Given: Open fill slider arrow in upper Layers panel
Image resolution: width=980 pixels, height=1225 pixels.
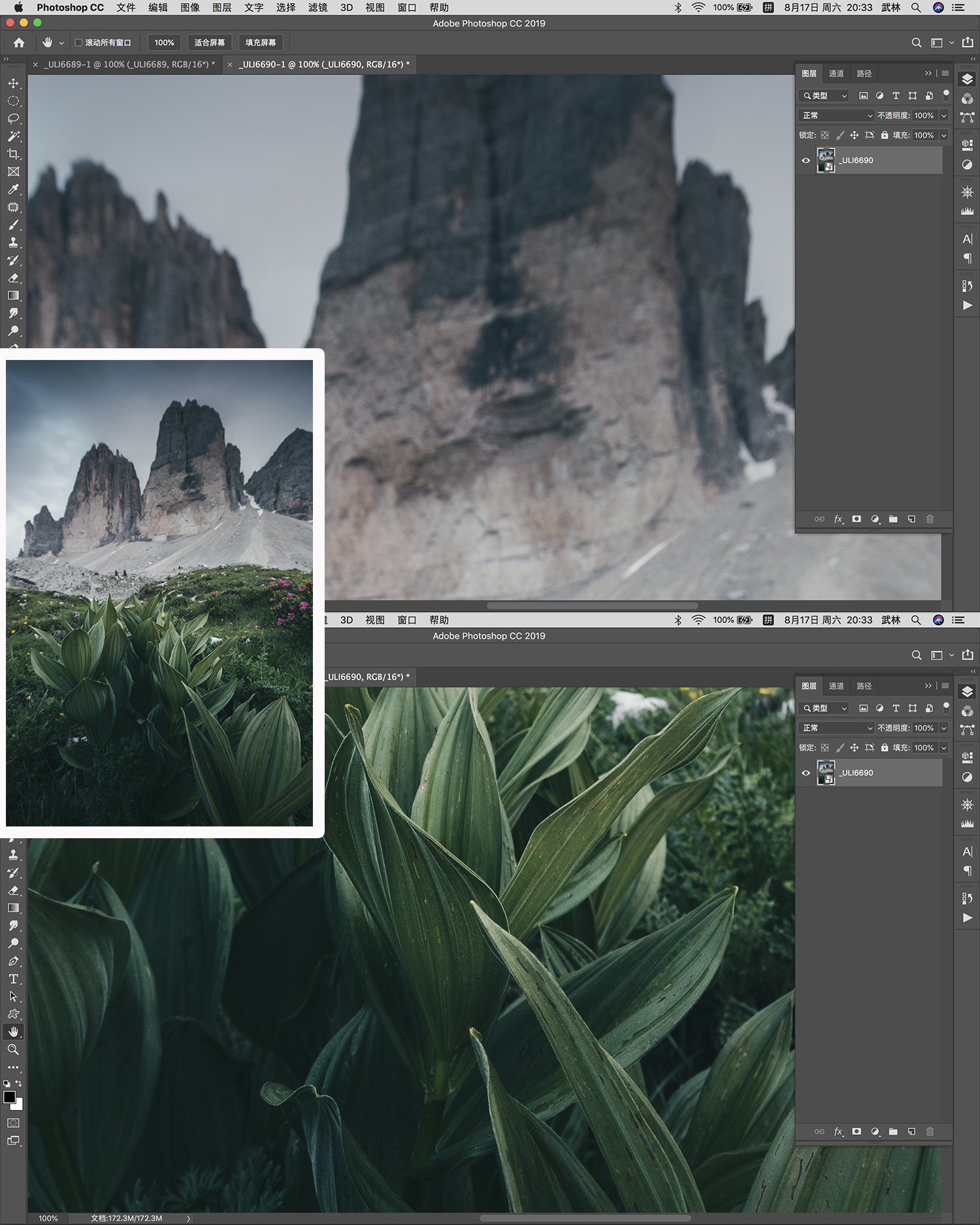Looking at the screenshot, I should coord(944,135).
